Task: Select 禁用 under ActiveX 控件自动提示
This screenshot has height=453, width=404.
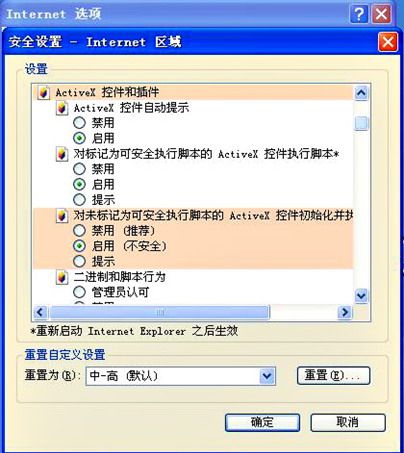Action: tap(79, 123)
